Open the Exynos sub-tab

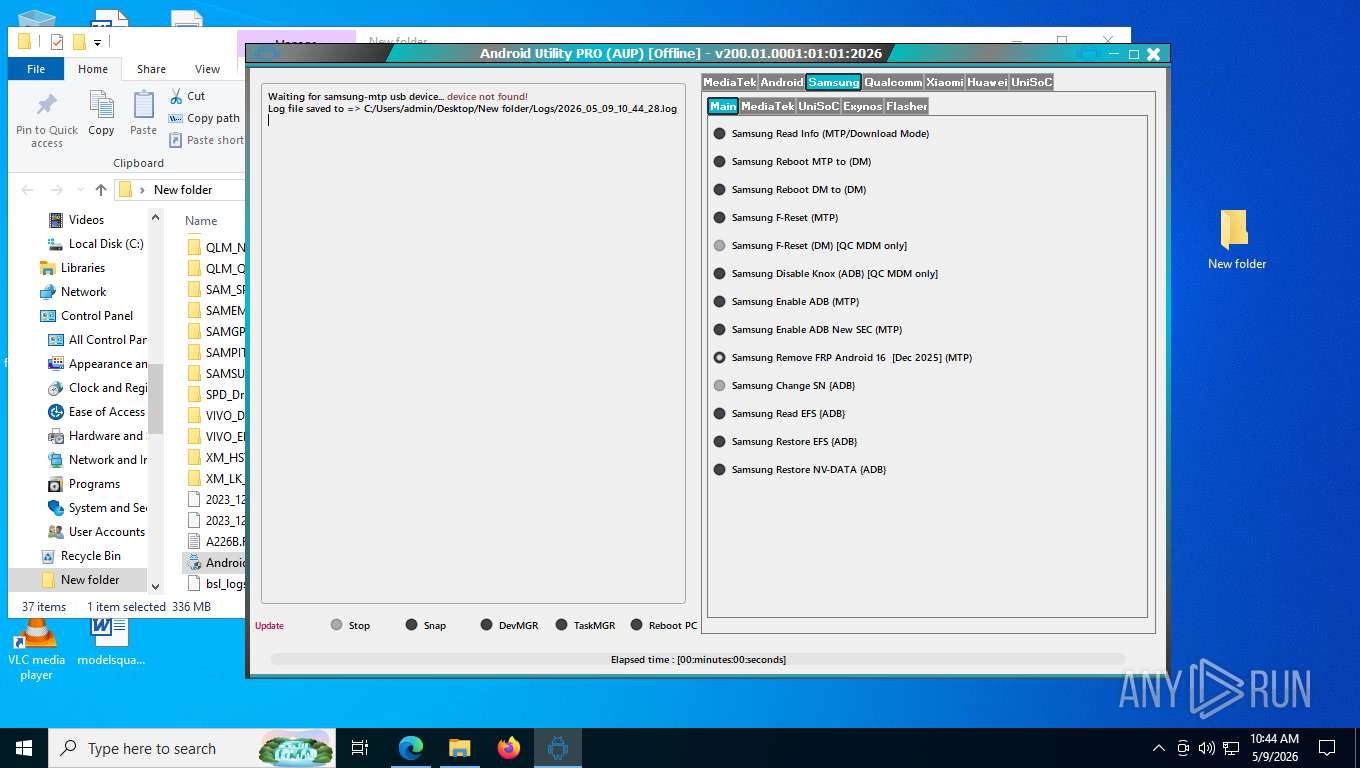(862, 106)
